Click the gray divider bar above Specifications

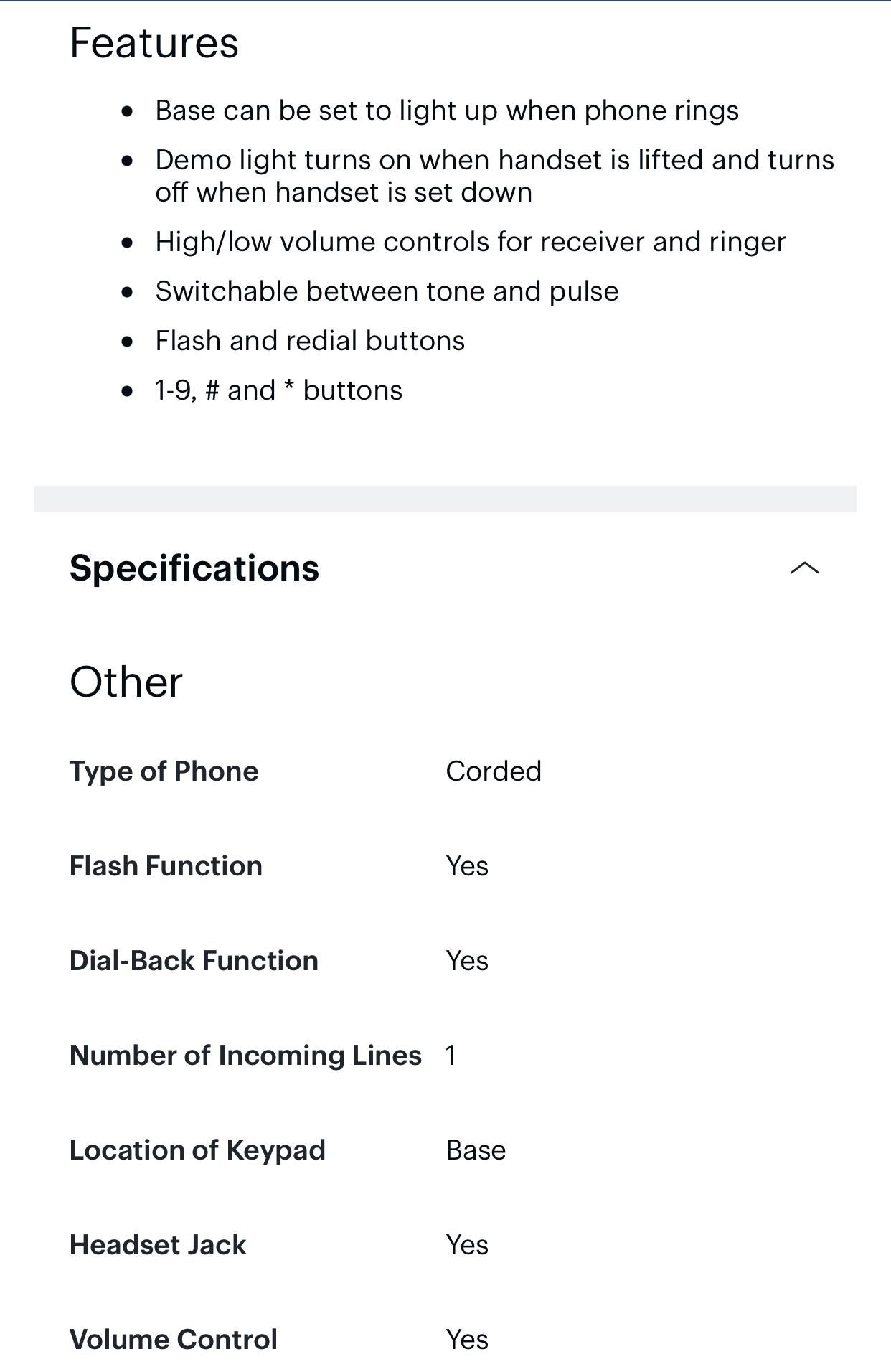(445, 499)
